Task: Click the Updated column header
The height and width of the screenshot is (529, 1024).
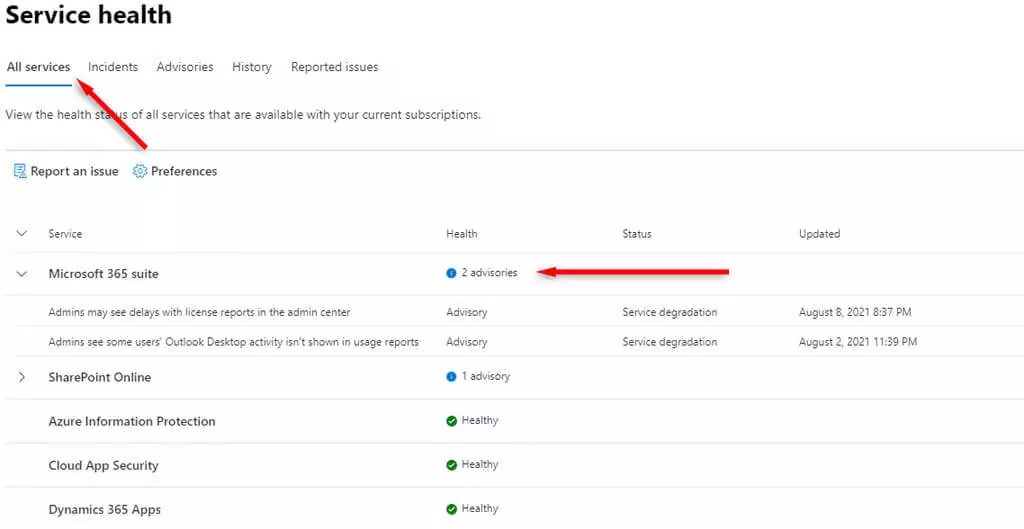Action: click(x=820, y=234)
